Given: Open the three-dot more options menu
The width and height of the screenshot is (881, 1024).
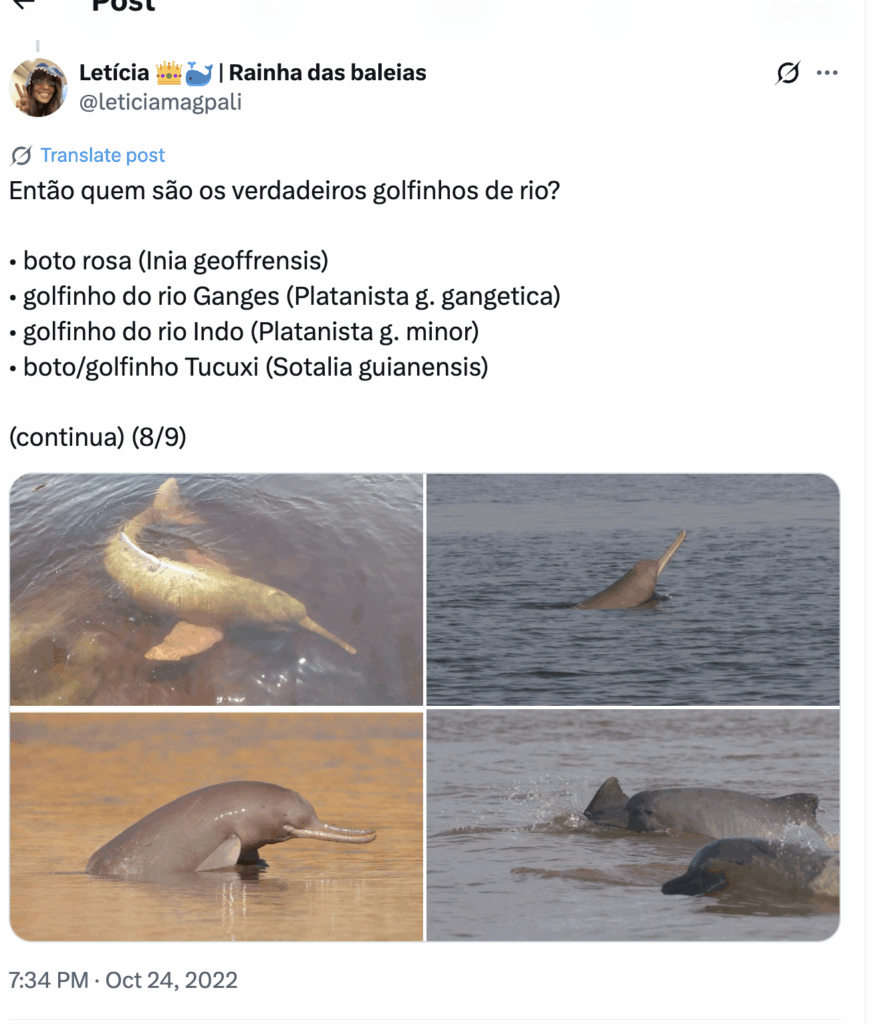Looking at the screenshot, I should (x=827, y=72).
